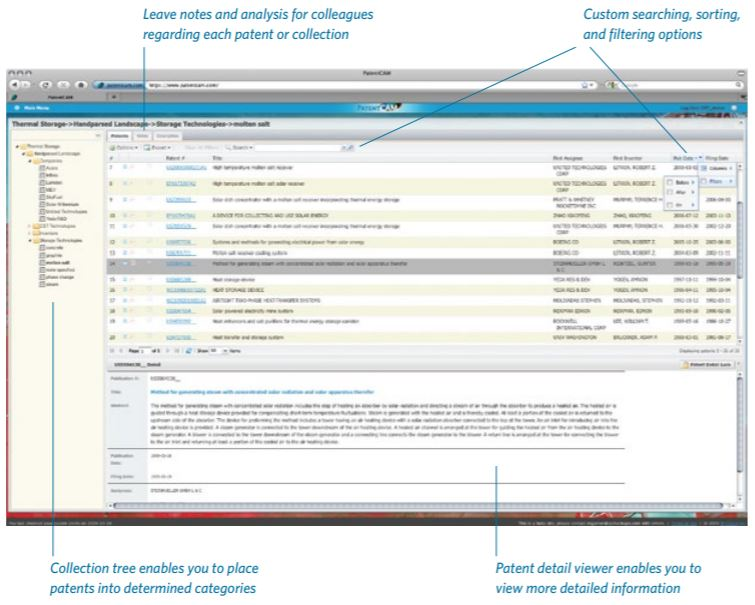Click the search go icon beside the grid search field
Viewport: 755px width, 605px height.
pos(351,147)
